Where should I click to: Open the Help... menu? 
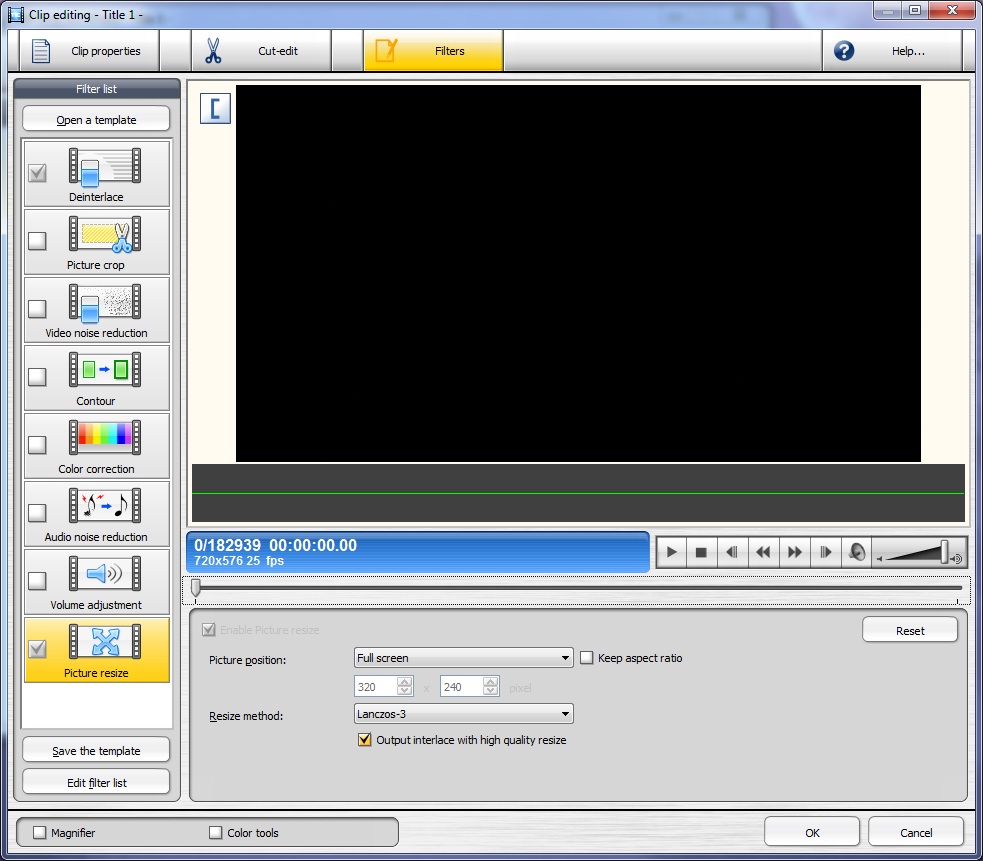click(x=892, y=51)
